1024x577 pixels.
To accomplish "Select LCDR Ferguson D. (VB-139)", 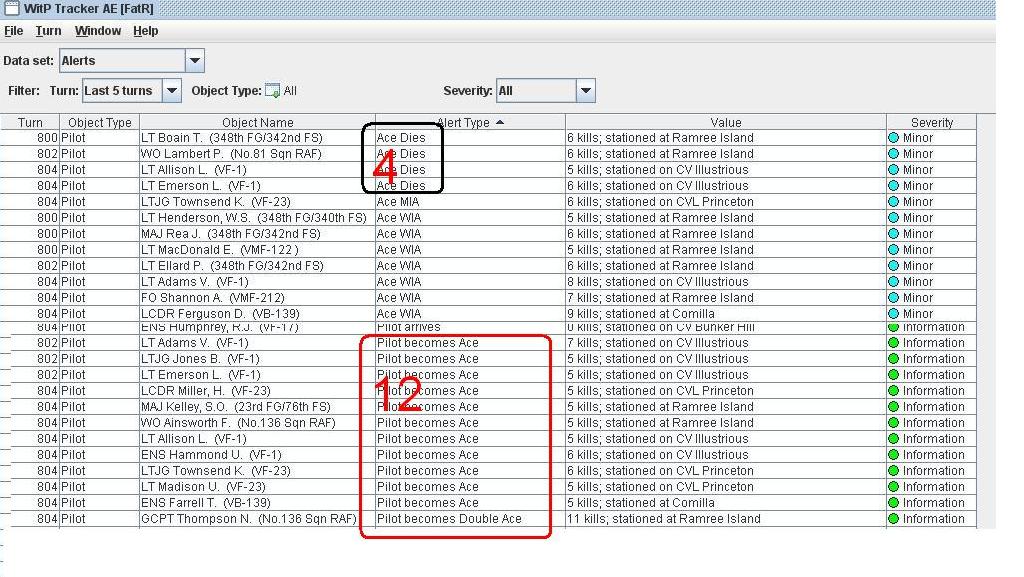I will (220, 314).
